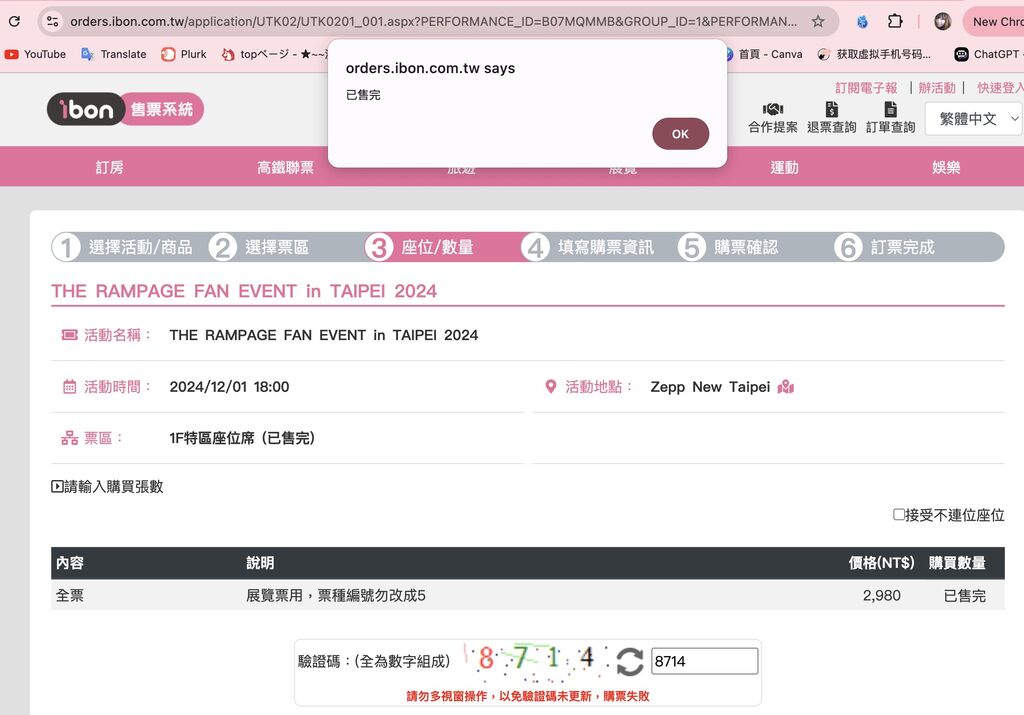Viewport: 1024px width, 715px height.
Task: Open the Chrome profile avatar
Action: [942, 22]
